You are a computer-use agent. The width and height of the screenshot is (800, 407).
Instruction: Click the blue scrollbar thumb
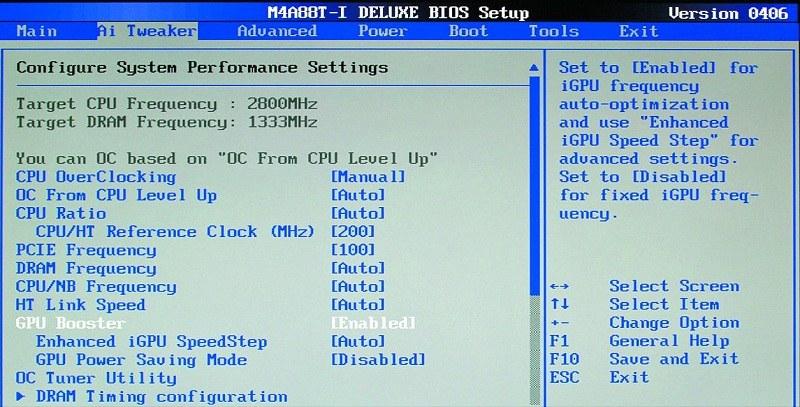tap(534, 186)
